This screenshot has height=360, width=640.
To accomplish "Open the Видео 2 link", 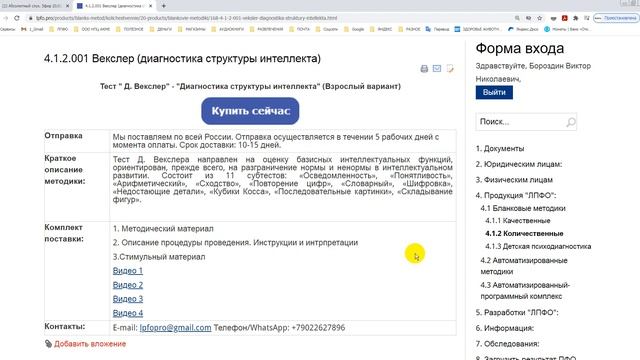I will click(128, 285).
